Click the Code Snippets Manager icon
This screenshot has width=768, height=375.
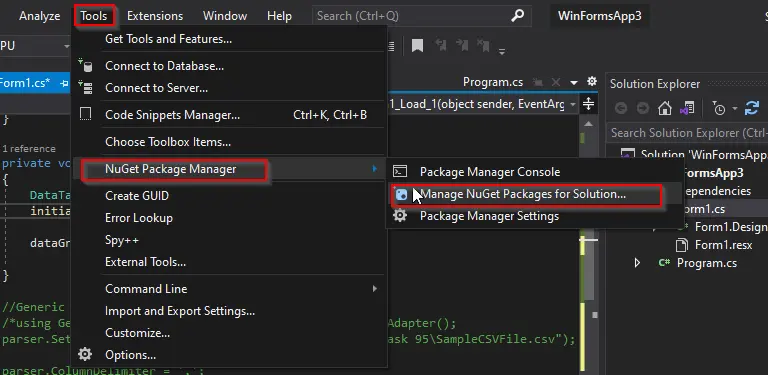[x=85, y=115]
